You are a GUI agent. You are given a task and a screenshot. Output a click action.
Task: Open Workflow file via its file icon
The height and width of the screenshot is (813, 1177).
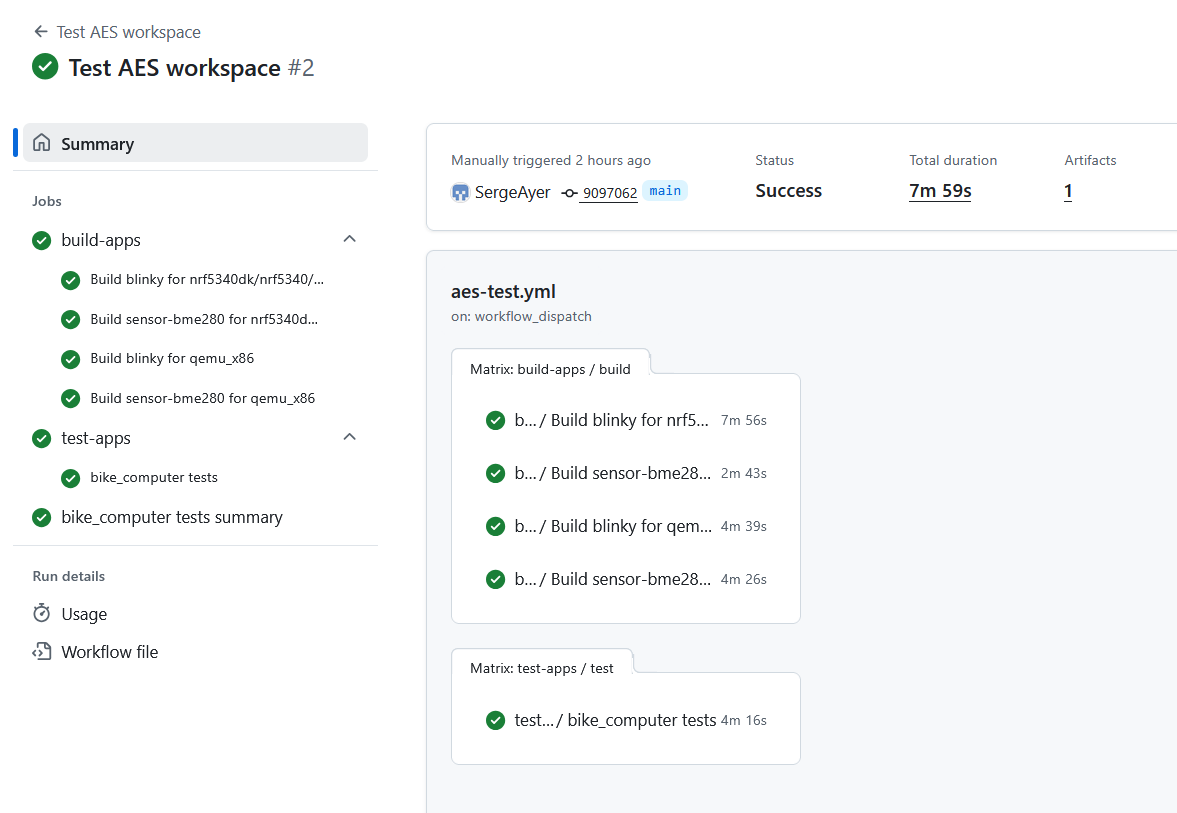[41, 651]
